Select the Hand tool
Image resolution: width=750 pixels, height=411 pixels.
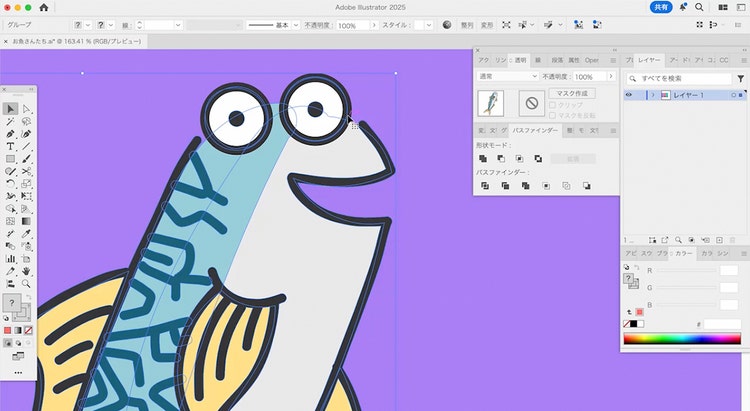26,271
